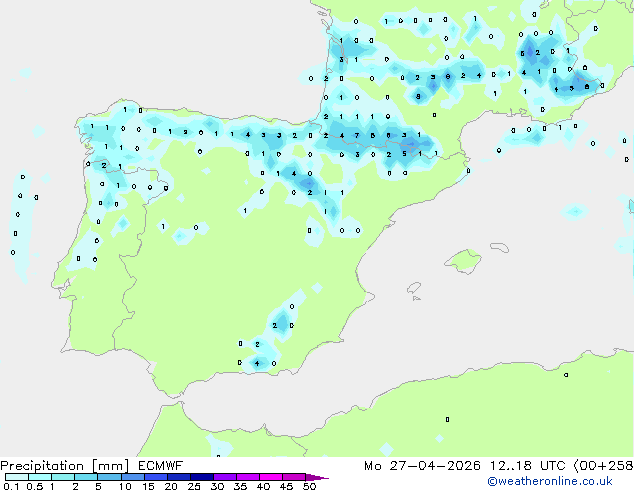Click the legend label '35'

tap(240, 486)
